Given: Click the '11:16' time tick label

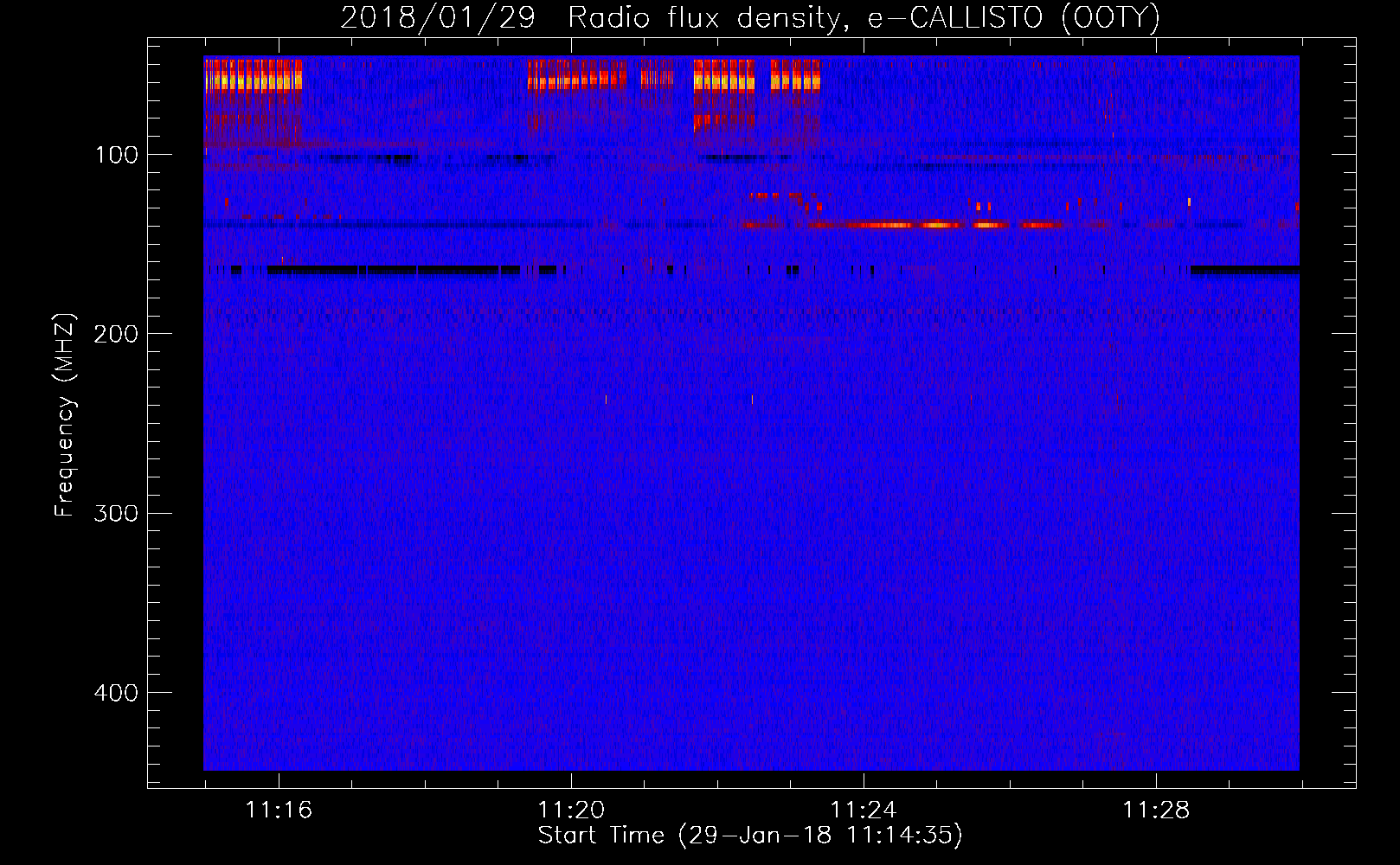Looking at the screenshot, I should pyautogui.click(x=279, y=811).
